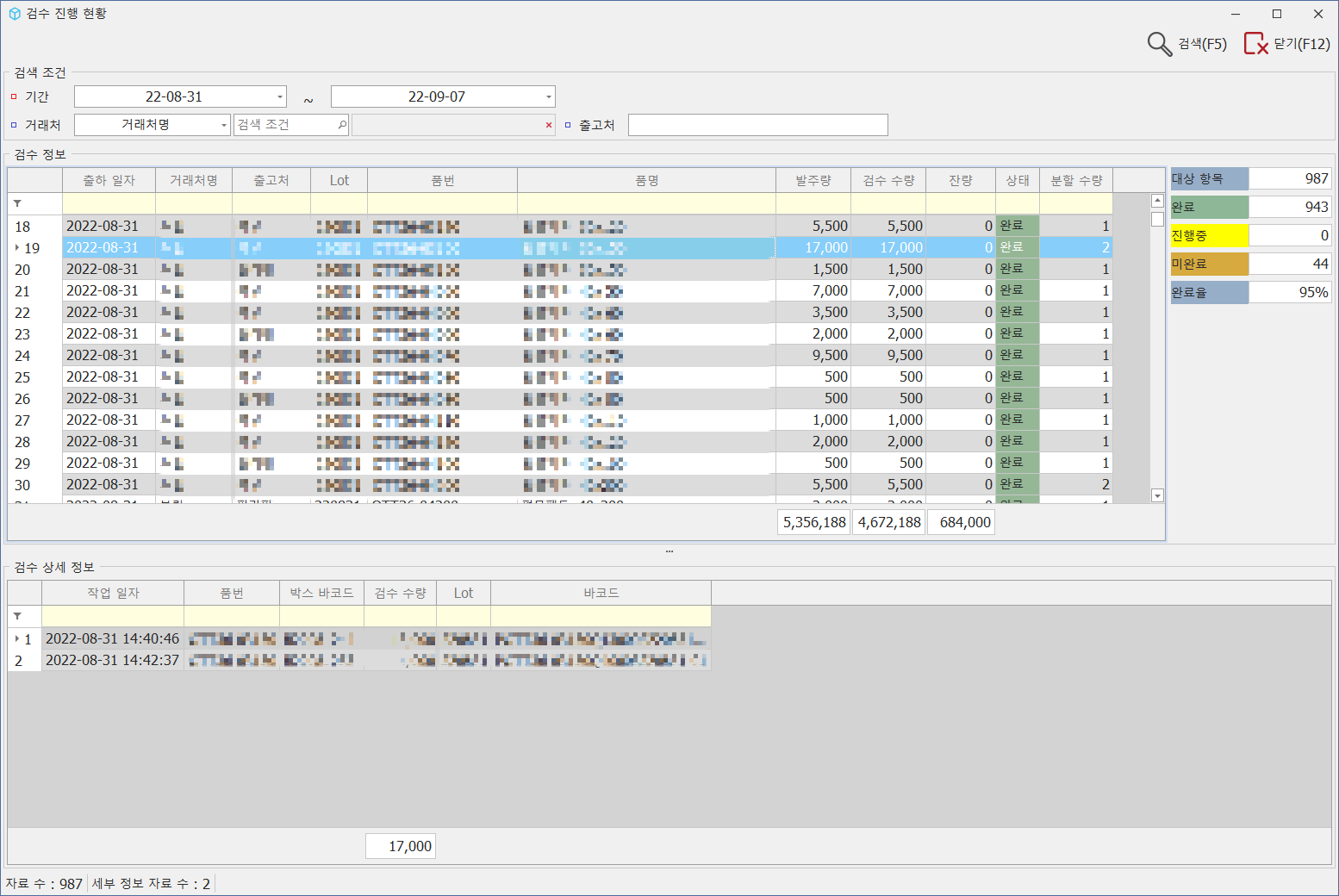Viewport: 1339px width, 896px height.
Task: Select row 22 with 발주량 3,500
Action: 561,312
